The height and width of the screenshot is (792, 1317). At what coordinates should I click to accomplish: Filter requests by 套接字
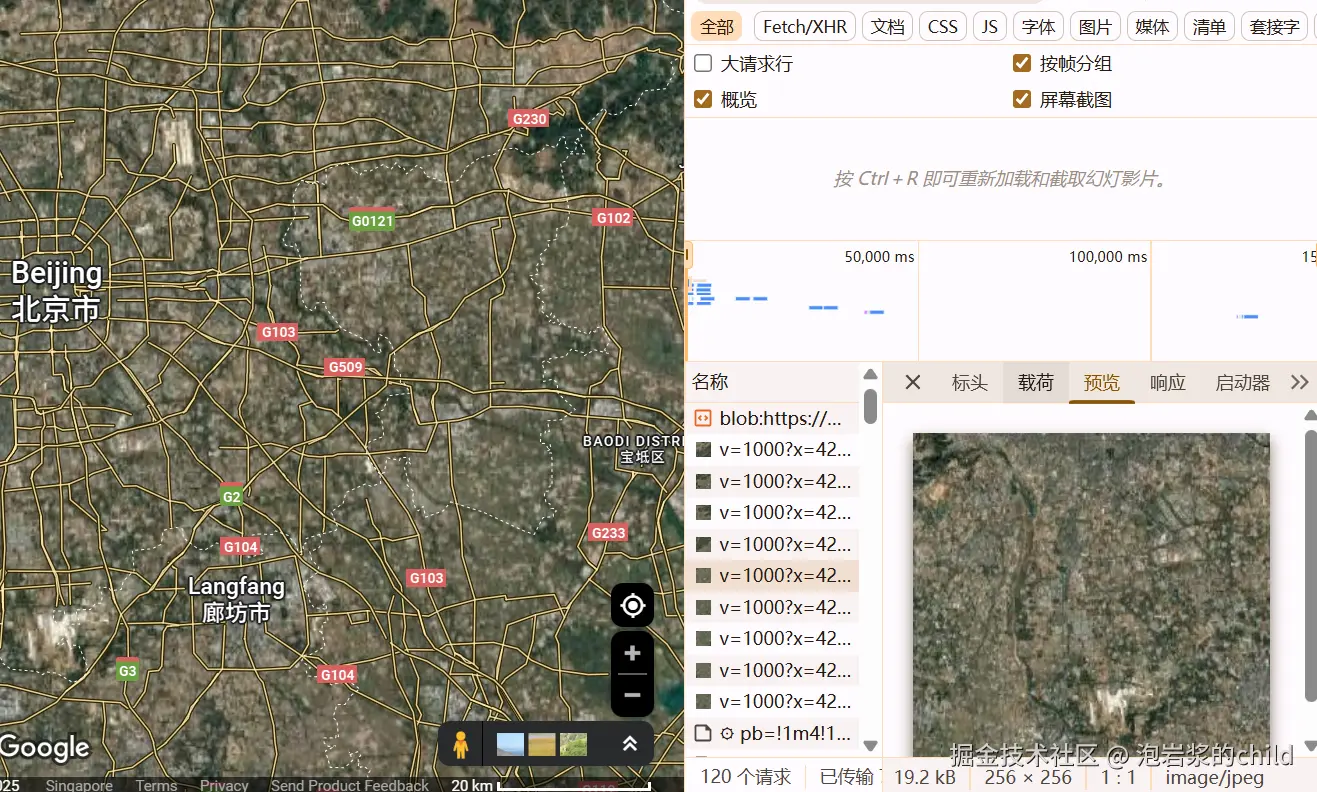point(1274,27)
